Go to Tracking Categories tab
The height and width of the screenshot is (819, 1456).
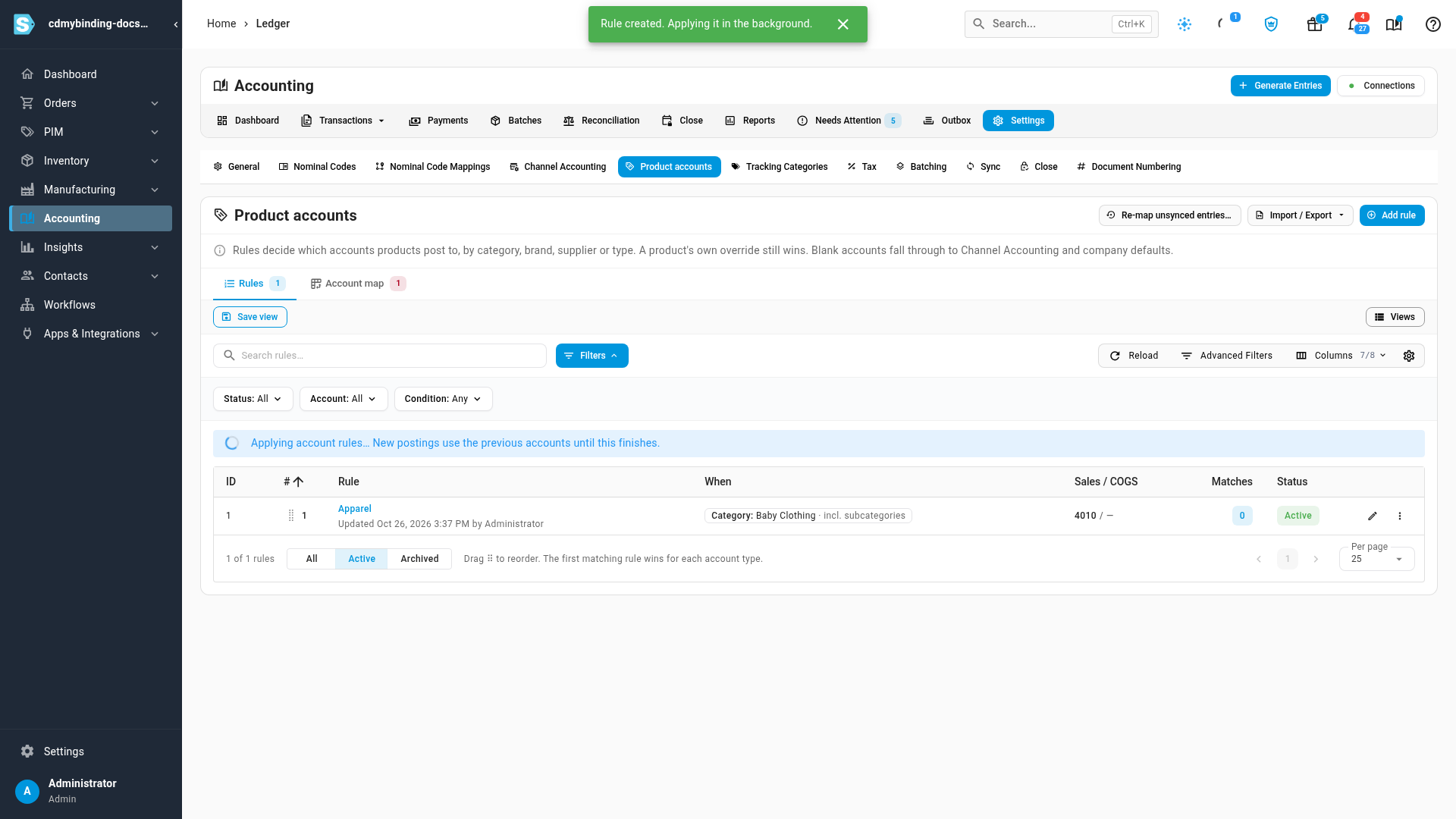click(779, 167)
